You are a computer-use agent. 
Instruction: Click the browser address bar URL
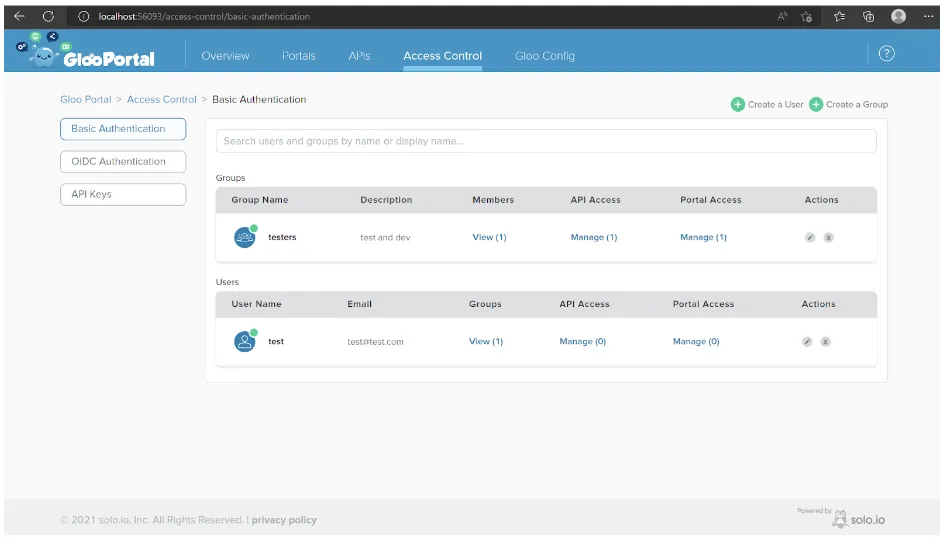(x=204, y=16)
